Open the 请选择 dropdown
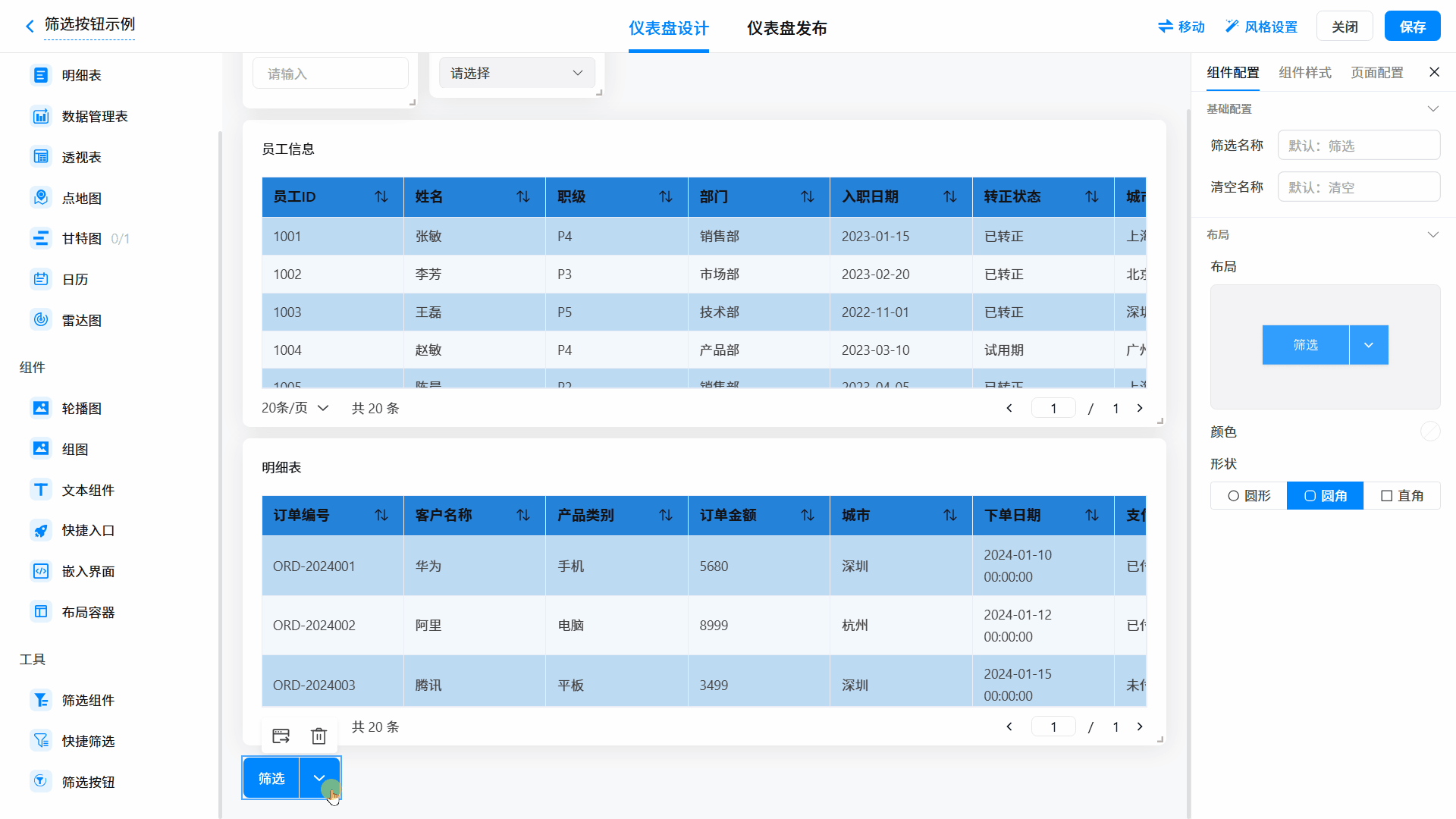The image size is (1456, 819). pos(517,74)
